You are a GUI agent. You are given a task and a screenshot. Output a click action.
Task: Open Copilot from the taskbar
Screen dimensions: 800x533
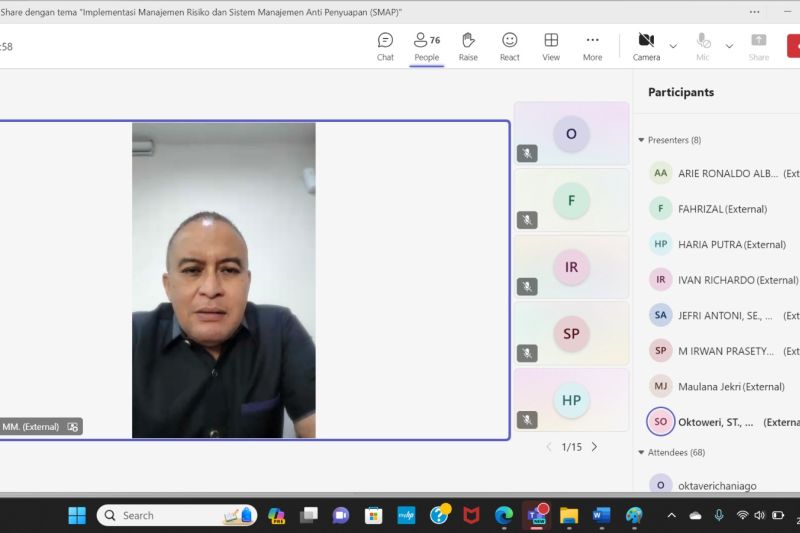pyautogui.click(x=276, y=515)
